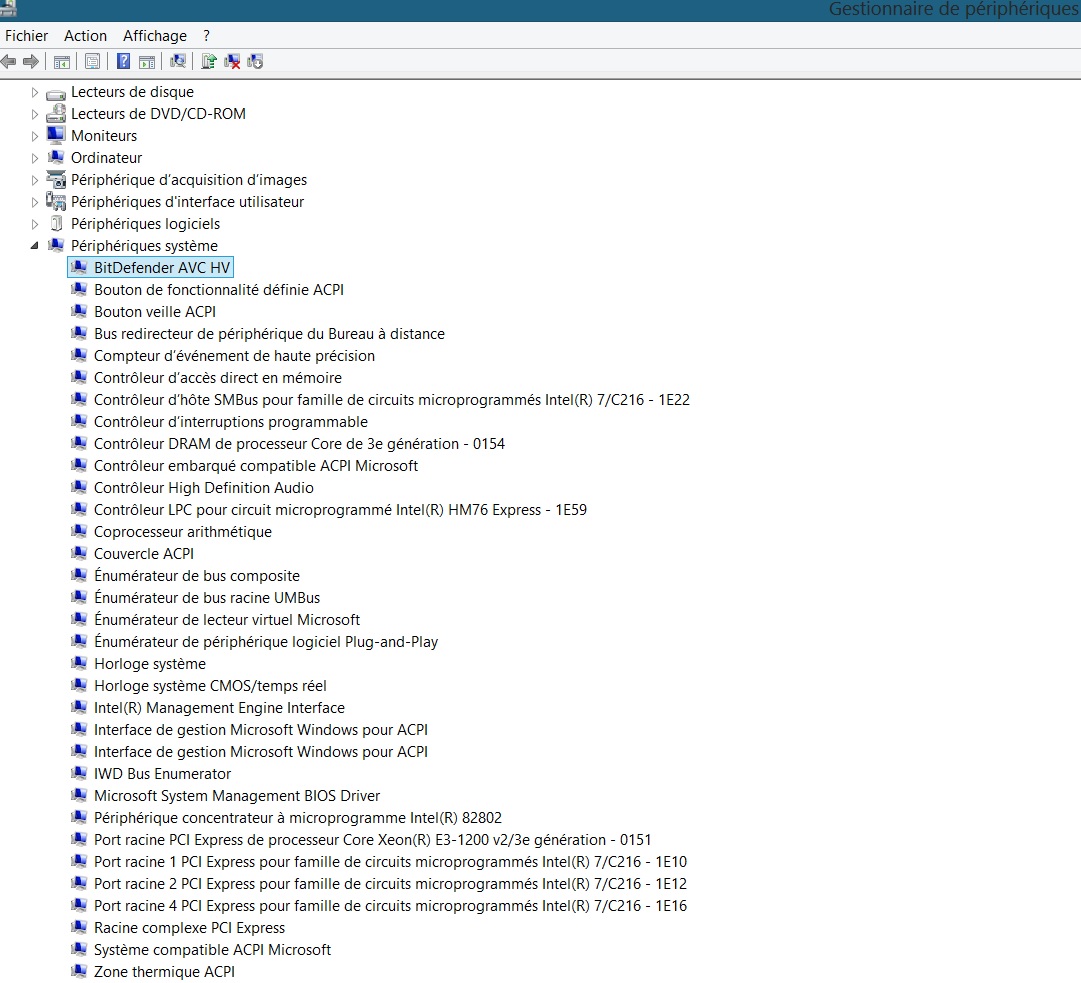
Task: Click the Lecteurs de DVD/CD-ROM icon
Action: pyautogui.click(x=56, y=114)
